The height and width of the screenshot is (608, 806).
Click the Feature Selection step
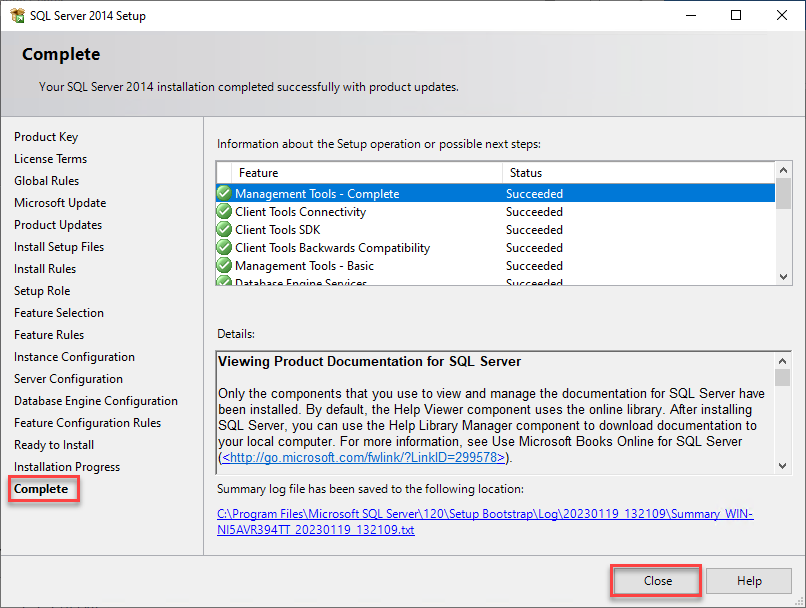coord(59,312)
